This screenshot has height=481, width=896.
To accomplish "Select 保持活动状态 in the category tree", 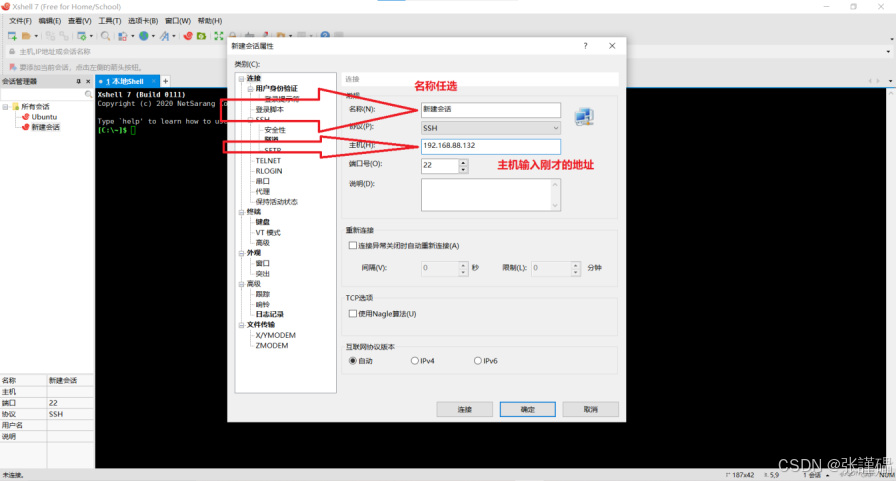I will pos(277,202).
